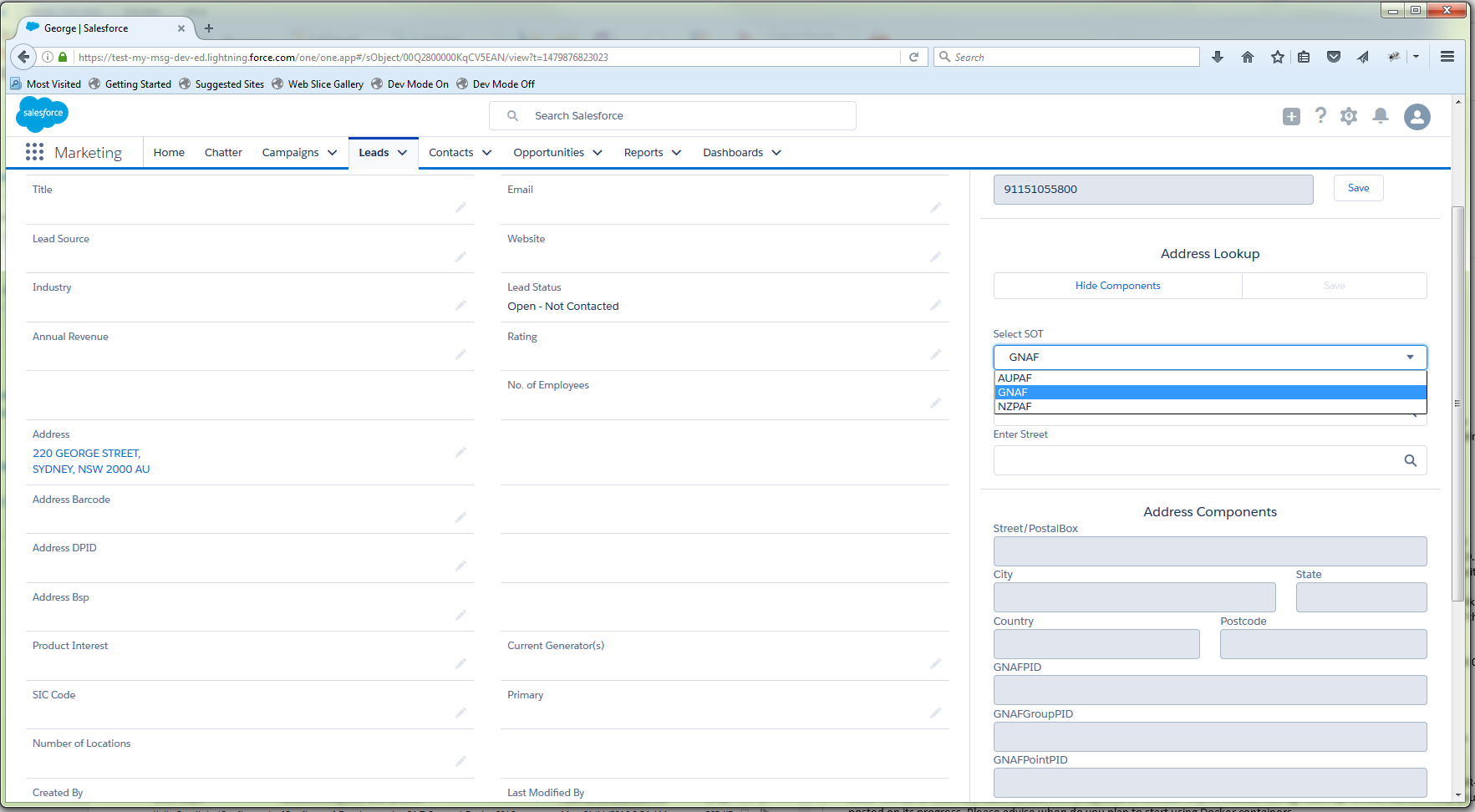Check notifications via the bell icon
This screenshot has height=812, width=1475.
click(1381, 116)
